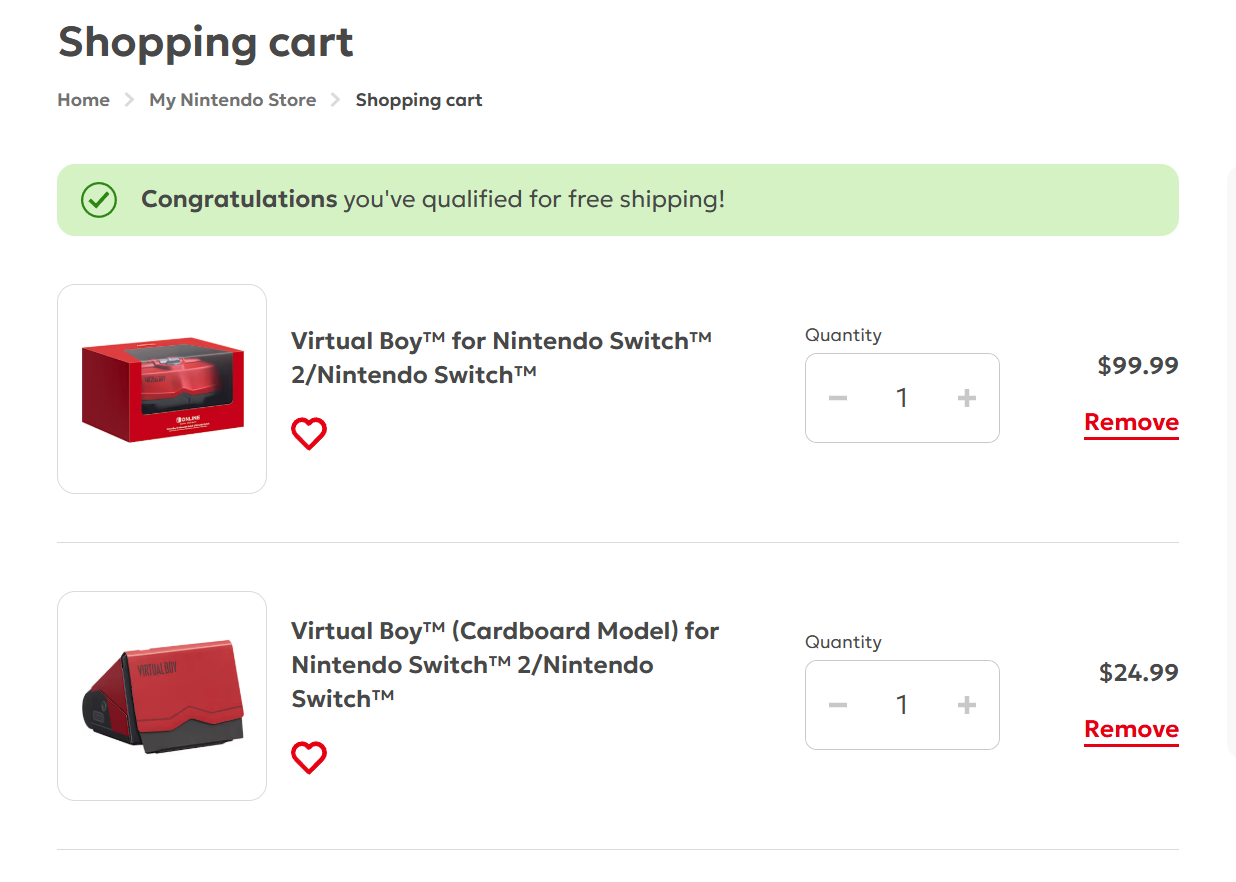Image resolution: width=1236 pixels, height=882 pixels.
Task: Open Cardboard Model product thumbnail
Action: 162,696
